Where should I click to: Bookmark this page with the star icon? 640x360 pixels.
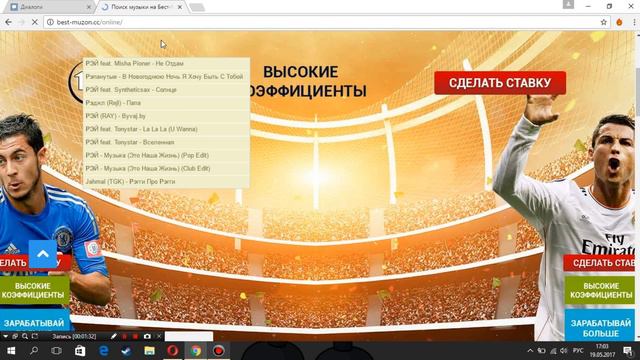pyautogui.click(x=604, y=22)
